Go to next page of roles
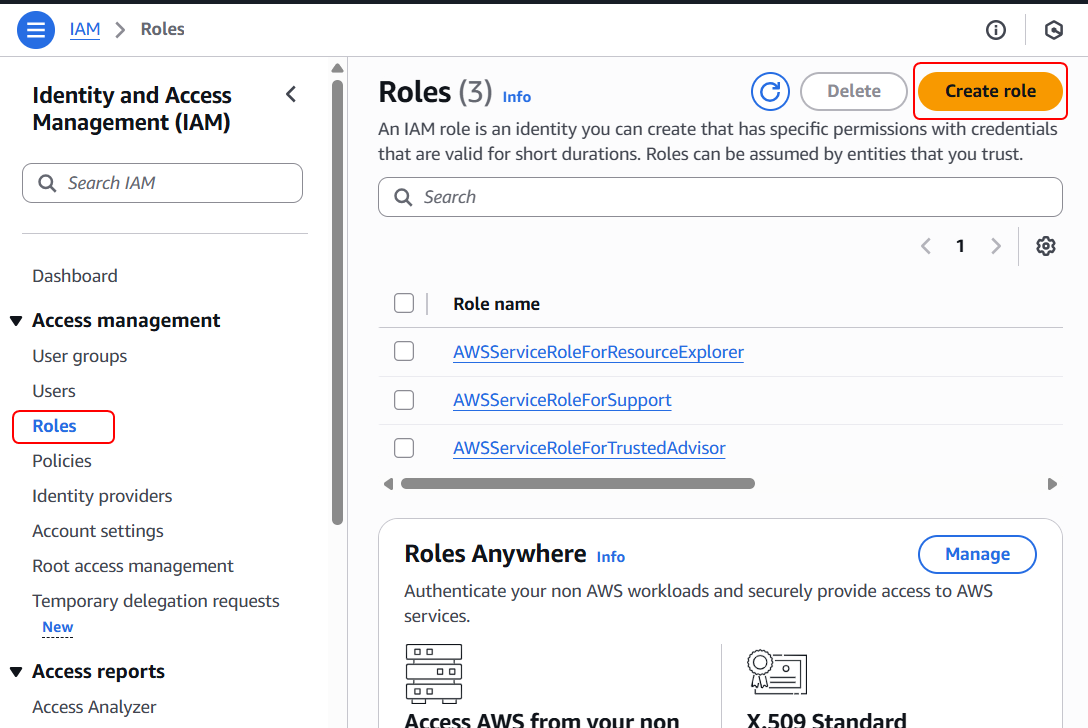Viewport: 1088px width, 728px height. tap(995, 246)
